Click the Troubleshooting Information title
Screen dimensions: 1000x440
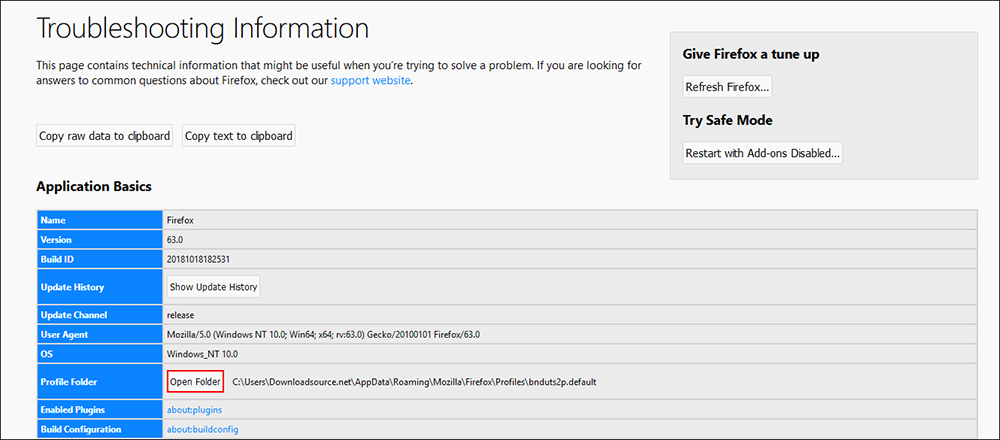(x=203, y=29)
